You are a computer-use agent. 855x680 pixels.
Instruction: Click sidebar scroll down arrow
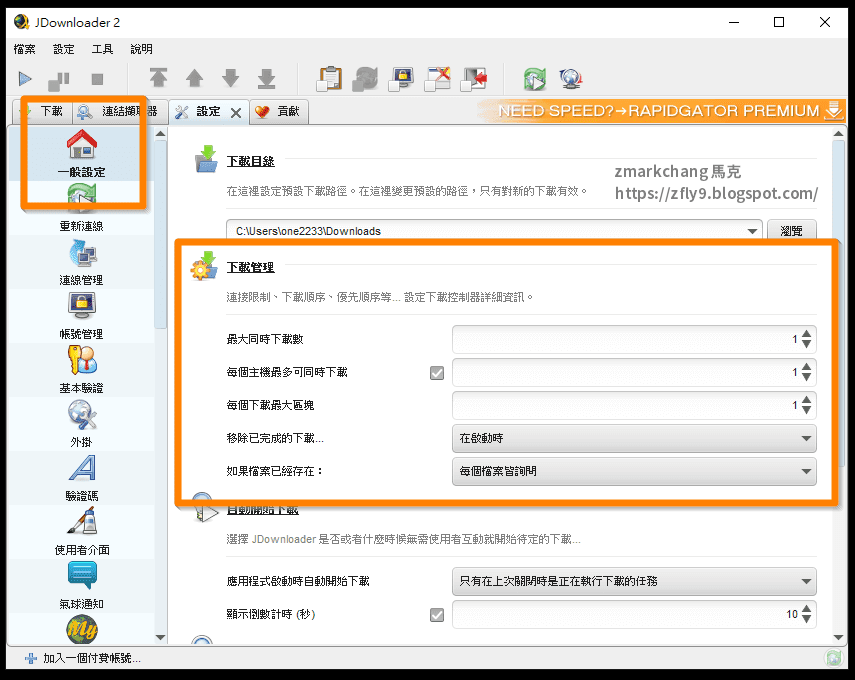[160, 637]
